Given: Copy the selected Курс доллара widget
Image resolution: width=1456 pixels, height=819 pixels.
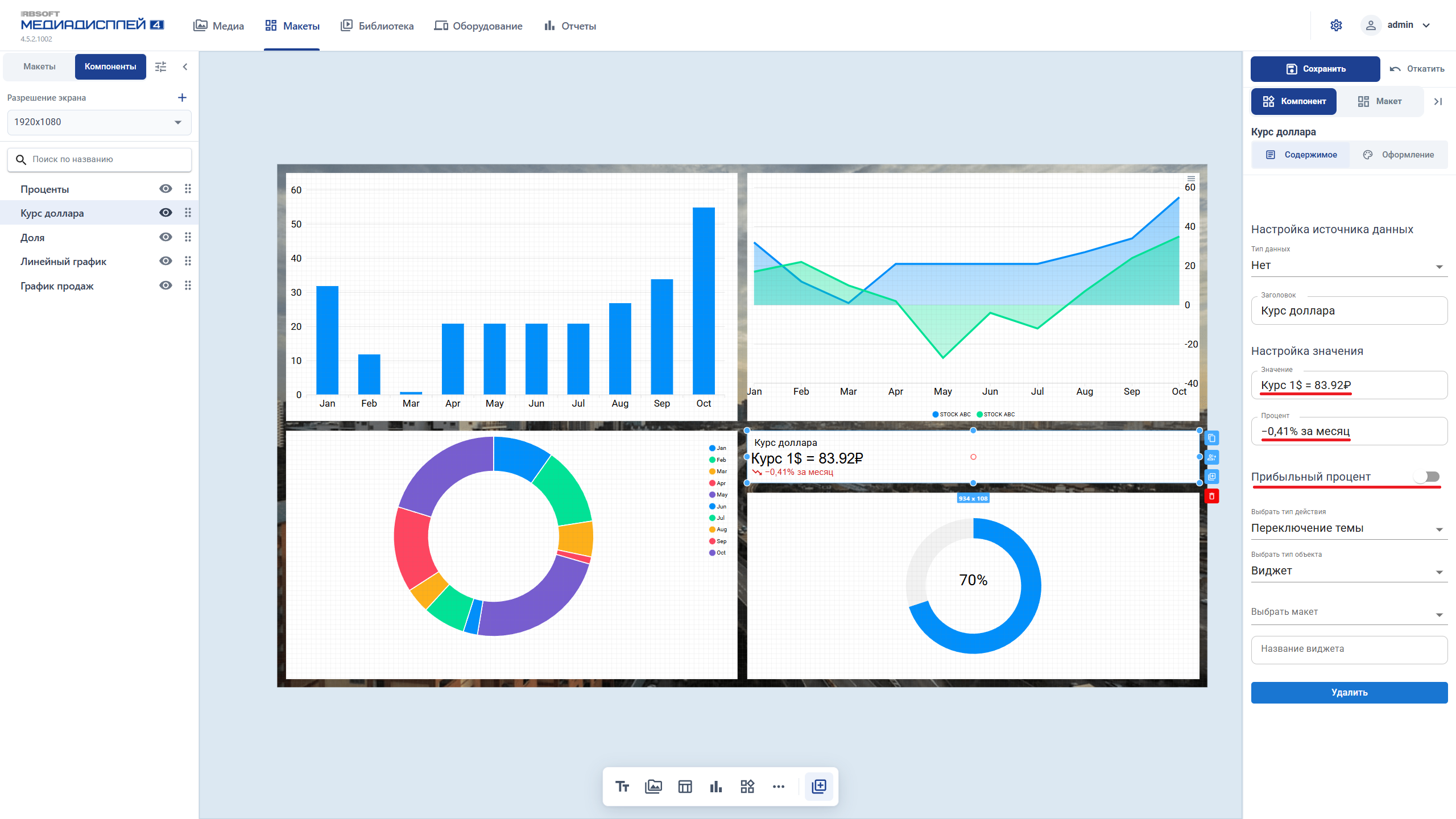Looking at the screenshot, I should [1211, 438].
